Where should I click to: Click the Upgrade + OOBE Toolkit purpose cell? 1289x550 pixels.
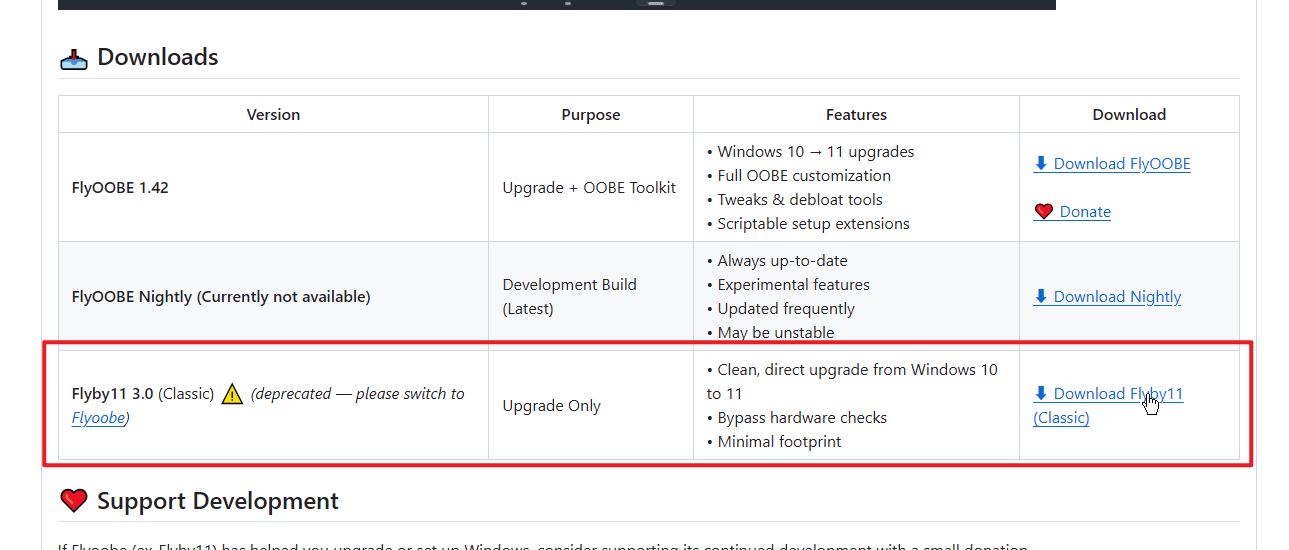click(589, 188)
